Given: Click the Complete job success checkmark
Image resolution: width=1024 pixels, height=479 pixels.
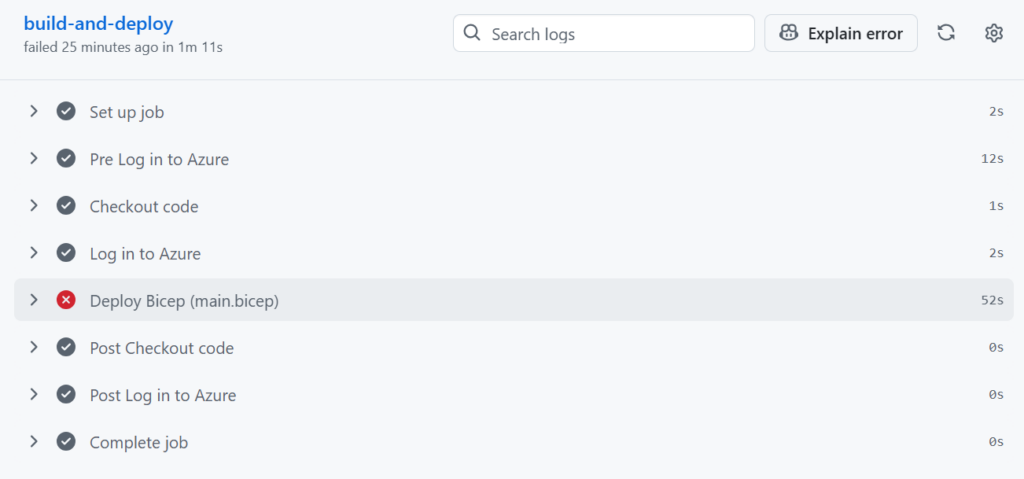Looking at the screenshot, I should (66, 442).
